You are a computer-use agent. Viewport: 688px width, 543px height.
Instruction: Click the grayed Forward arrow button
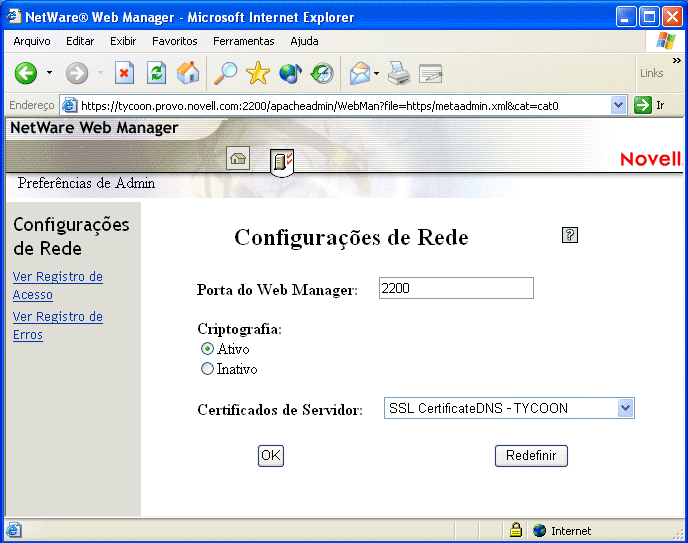point(77,73)
